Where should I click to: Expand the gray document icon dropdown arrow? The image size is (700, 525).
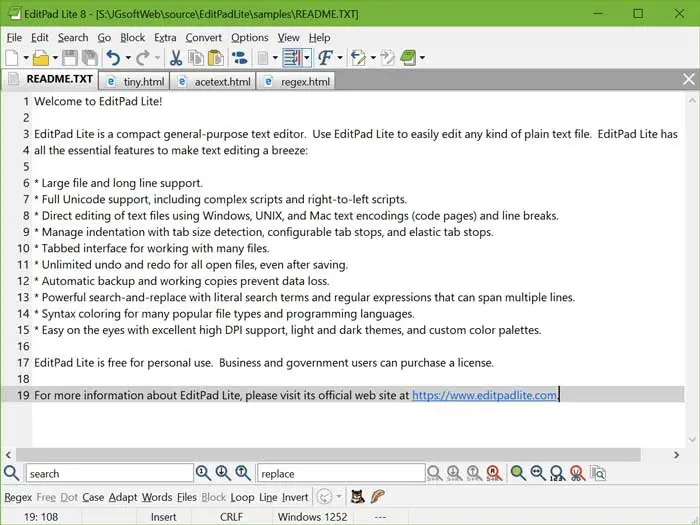(x=275, y=58)
